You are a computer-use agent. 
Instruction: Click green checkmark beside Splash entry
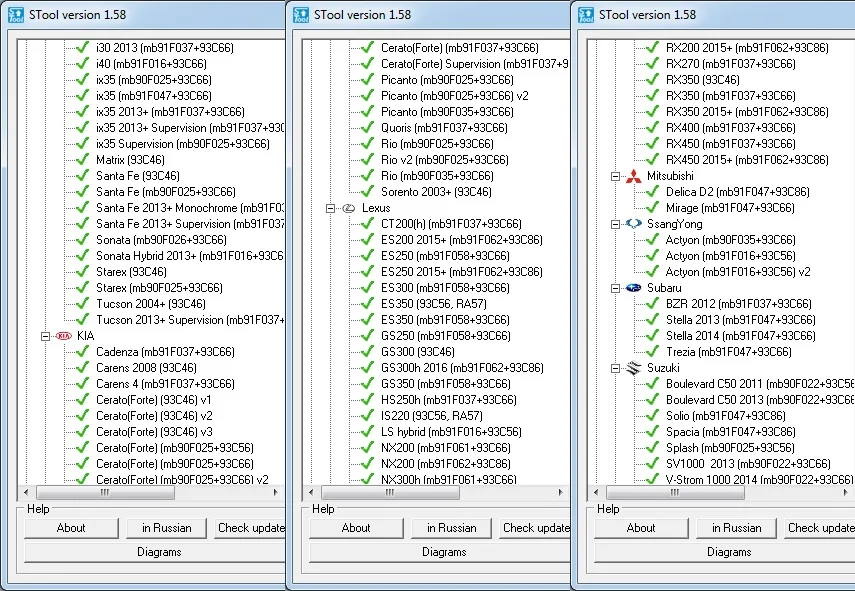tap(653, 448)
